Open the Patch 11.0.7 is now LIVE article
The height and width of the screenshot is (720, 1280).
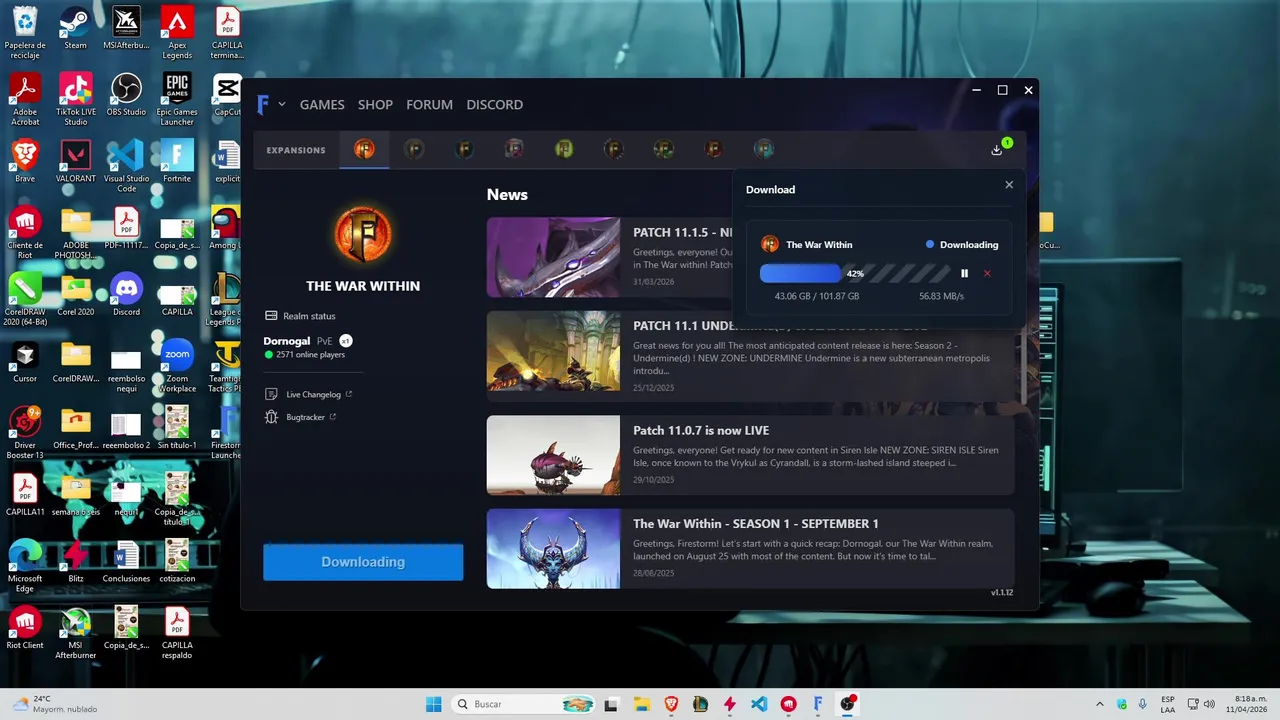[x=750, y=455]
